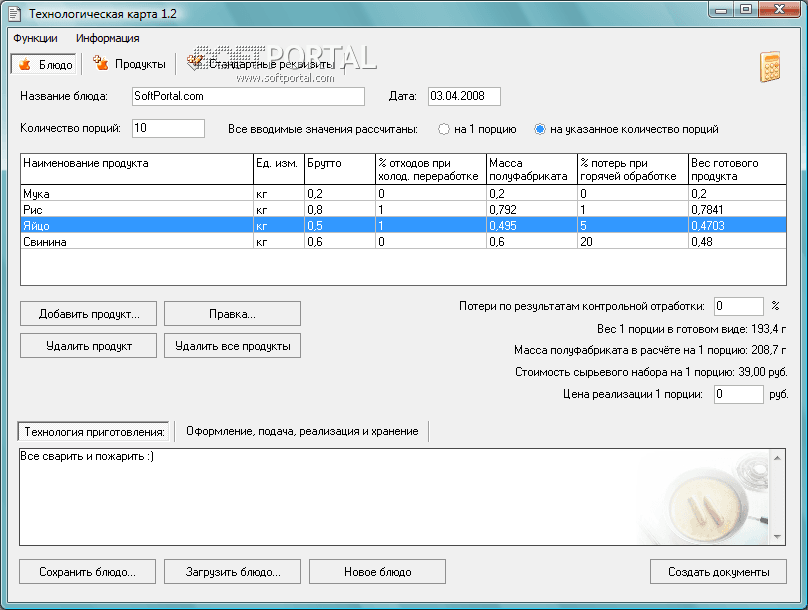Click the 0,792 cell in Рис row
This screenshot has width=808, height=610.
click(532, 210)
